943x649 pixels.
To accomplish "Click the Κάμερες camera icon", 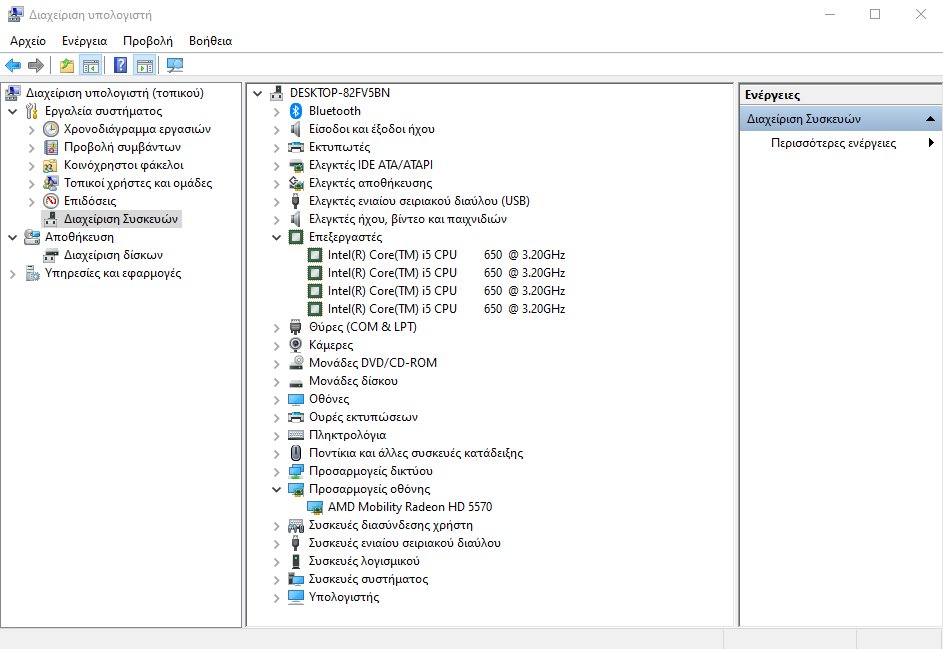I will pos(295,345).
